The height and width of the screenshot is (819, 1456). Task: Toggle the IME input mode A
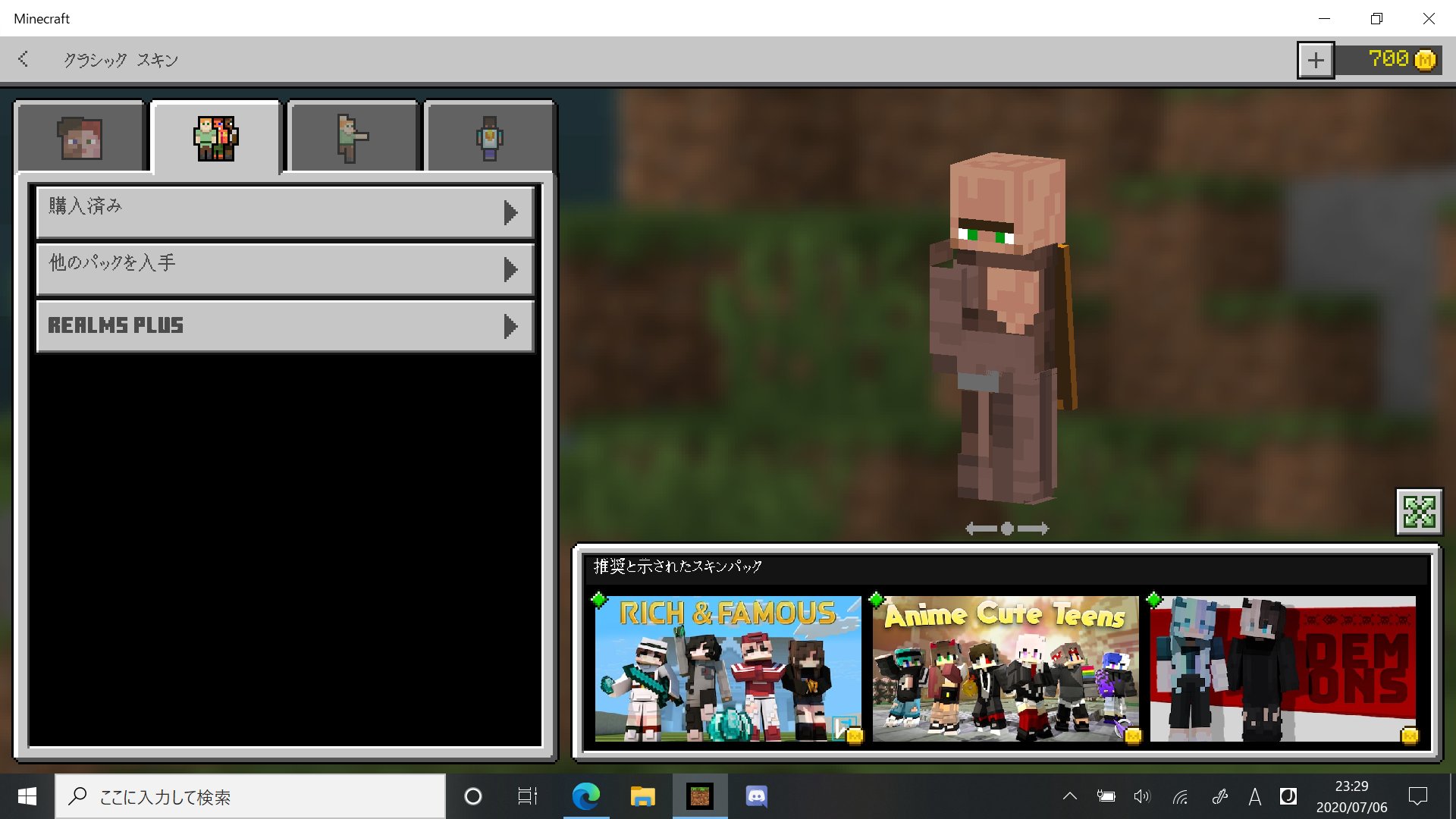1254,796
